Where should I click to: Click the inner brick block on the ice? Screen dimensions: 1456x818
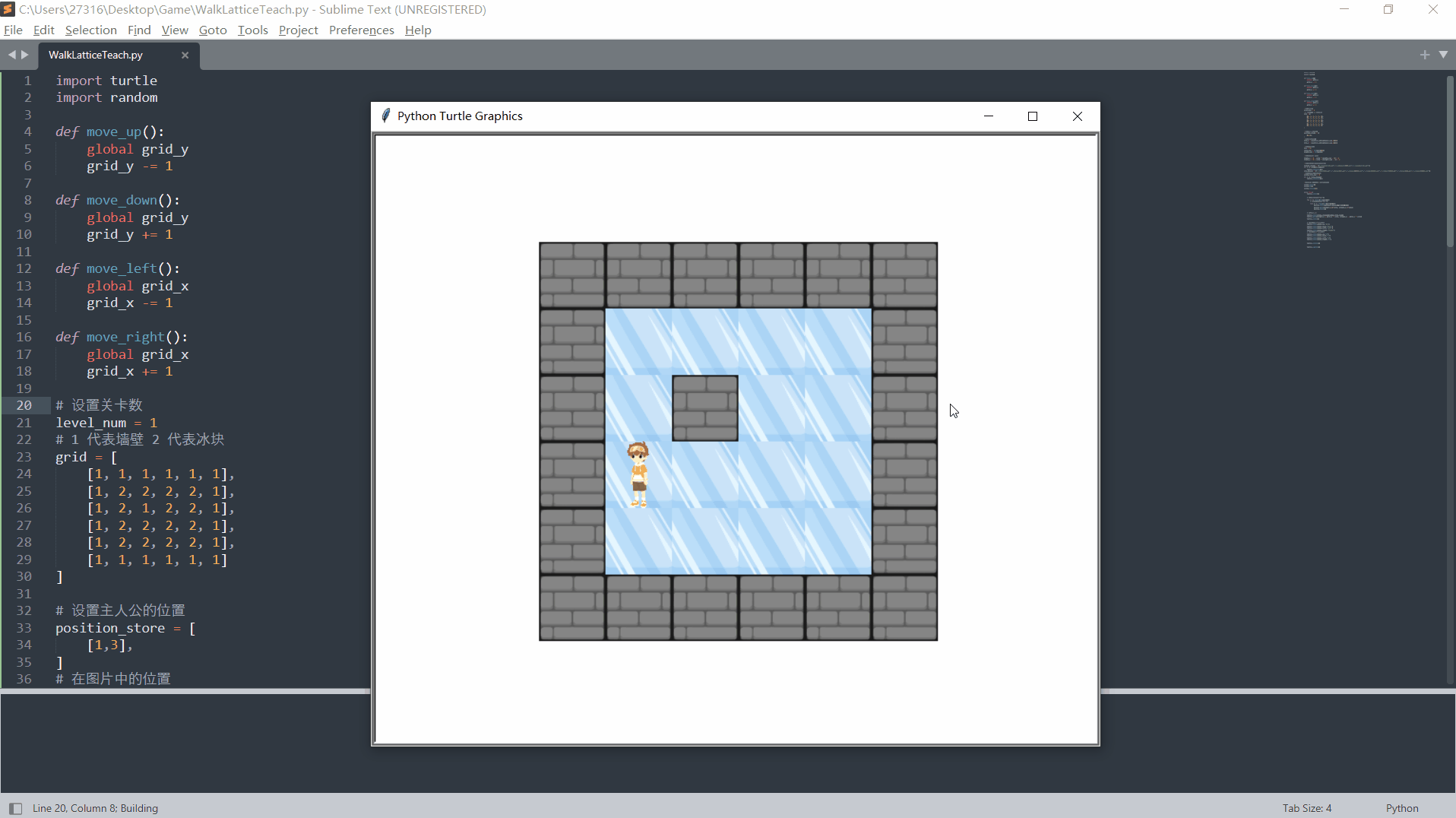(705, 408)
